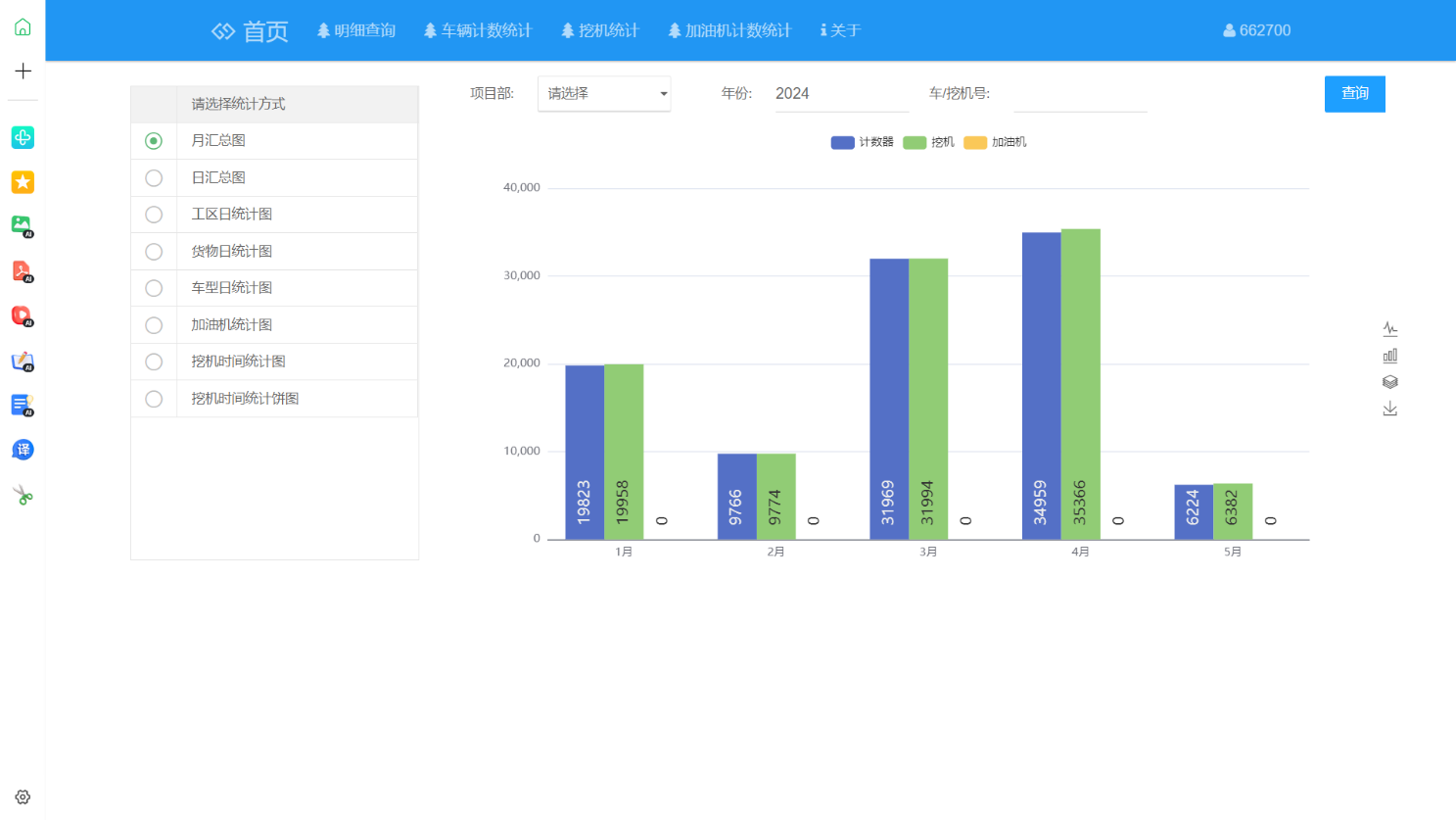Switch chart to bar view icon
Image resolution: width=1456 pixels, height=820 pixels.
pyautogui.click(x=1389, y=356)
